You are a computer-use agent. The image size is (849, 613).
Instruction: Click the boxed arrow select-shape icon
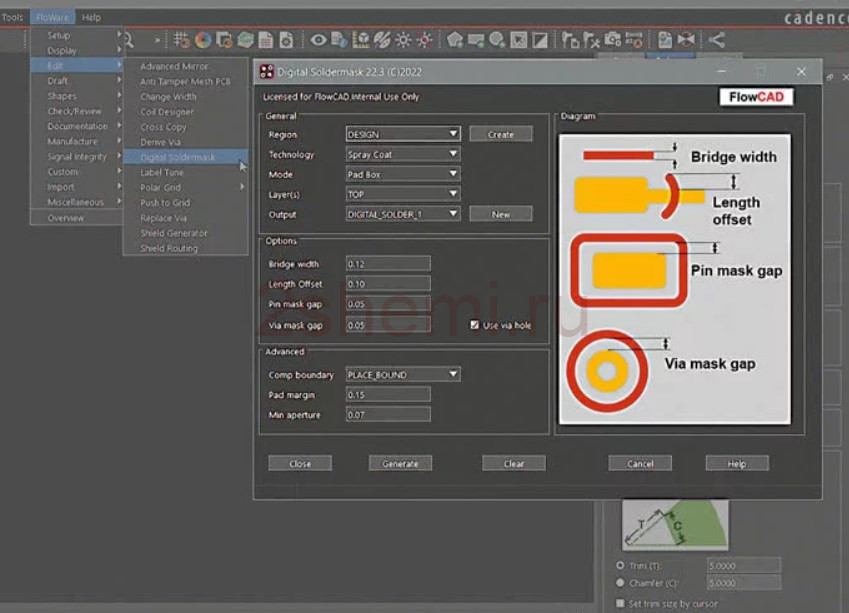(519, 40)
